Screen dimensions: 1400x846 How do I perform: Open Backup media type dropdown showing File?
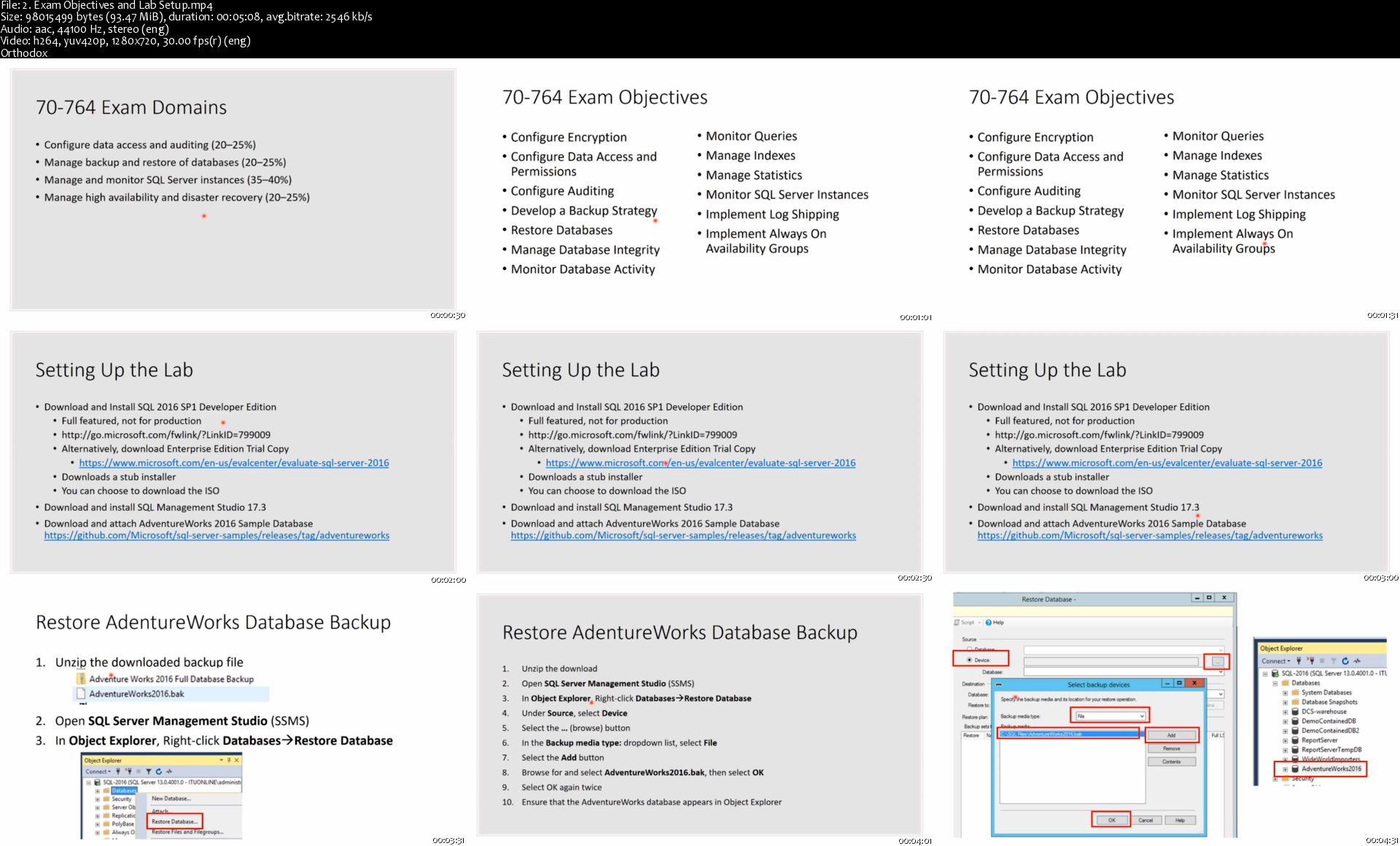pos(1110,715)
